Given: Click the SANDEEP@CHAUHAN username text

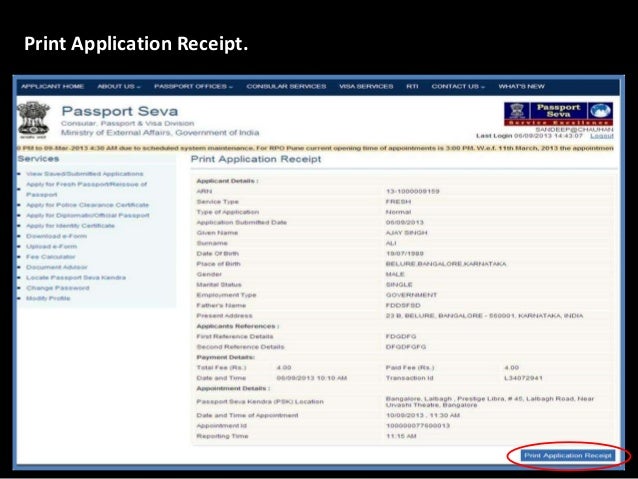Looking at the screenshot, I should 574,129.
